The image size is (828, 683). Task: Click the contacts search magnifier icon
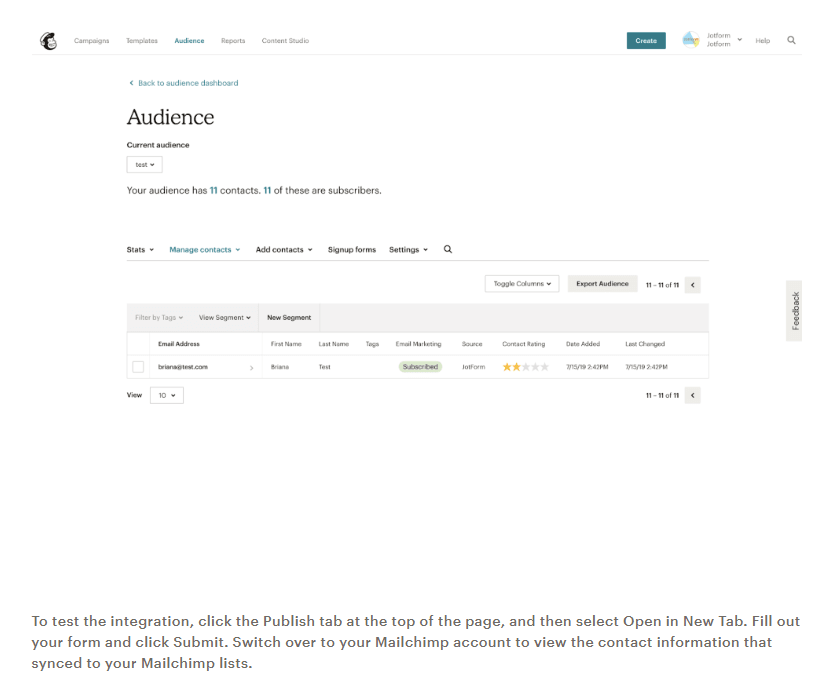pos(448,250)
